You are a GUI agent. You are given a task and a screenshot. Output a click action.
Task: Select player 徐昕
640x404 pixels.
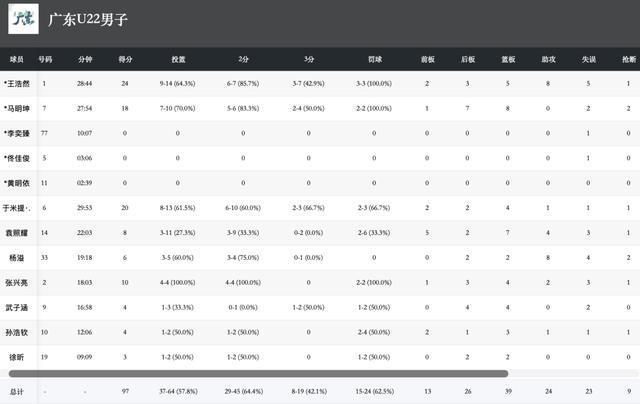[x=14, y=356]
